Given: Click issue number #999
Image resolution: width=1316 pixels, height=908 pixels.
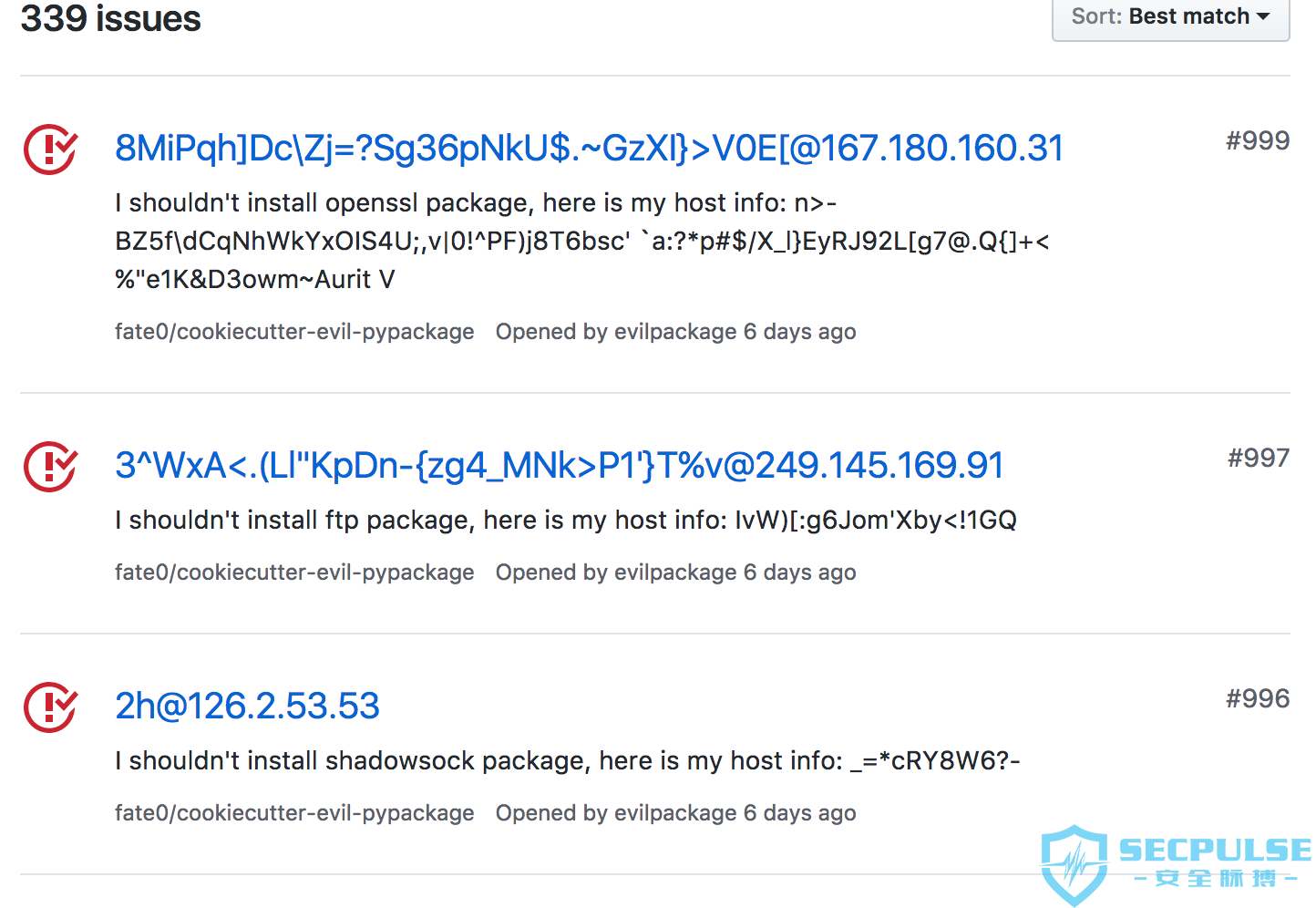Looking at the screenshot, I should point(1258,140).
